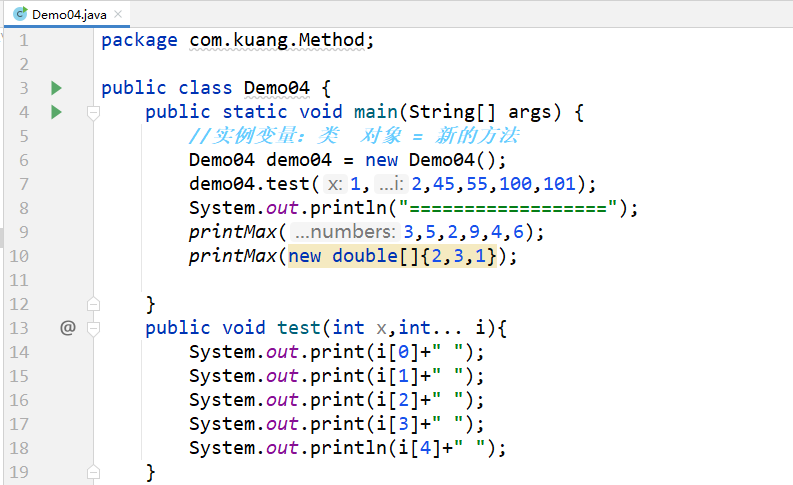Collapse the main method fold marker on line 4
This screenshot has width=793, height=485.
click(x=93, y=112)
